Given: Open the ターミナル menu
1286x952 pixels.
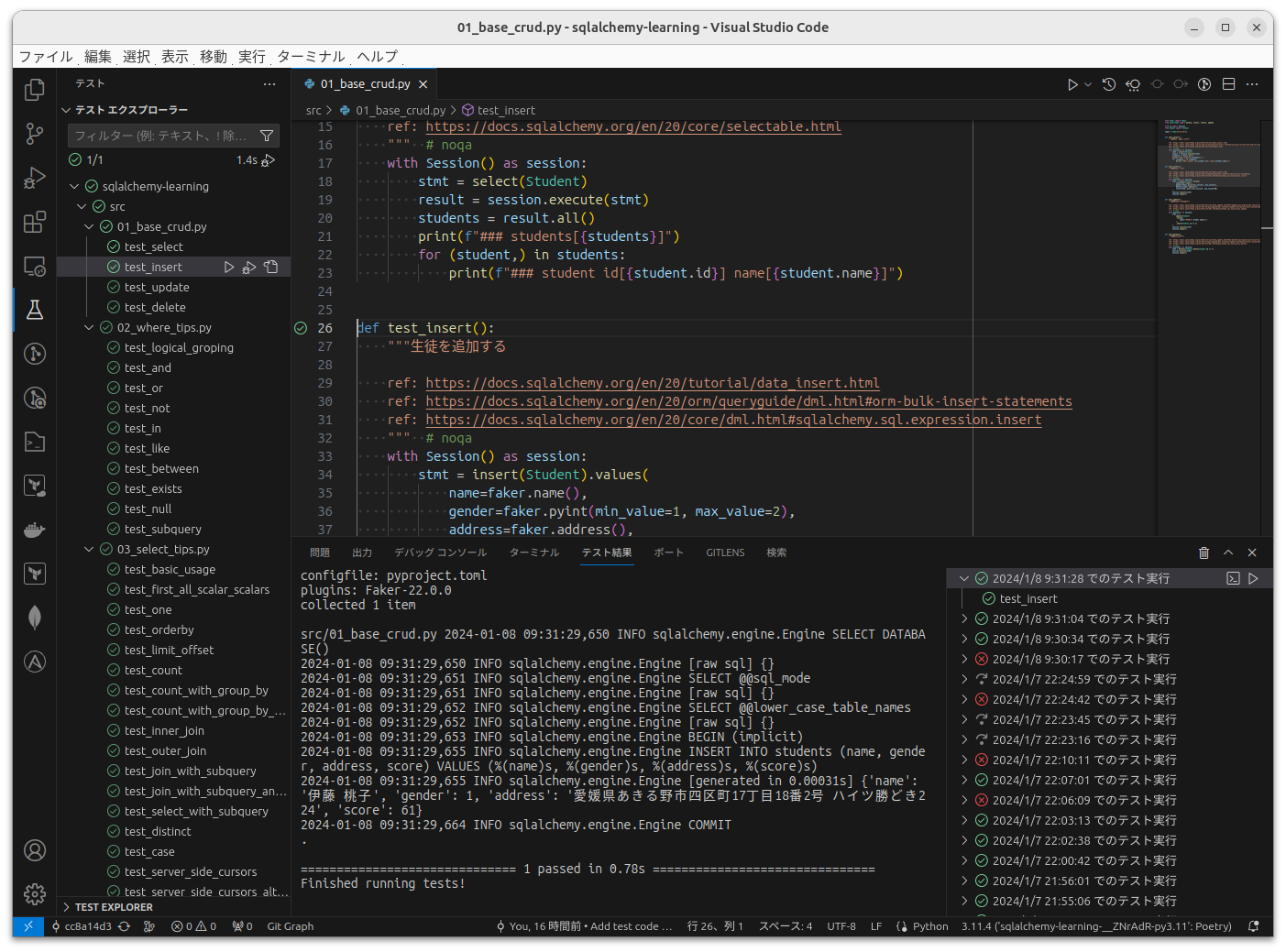Looking at the screenshot, I should coord(311,57).
